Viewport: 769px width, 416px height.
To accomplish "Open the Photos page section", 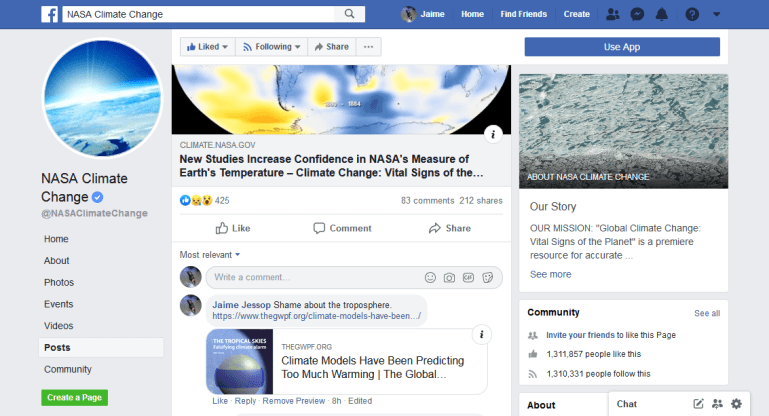I will 59,283.
